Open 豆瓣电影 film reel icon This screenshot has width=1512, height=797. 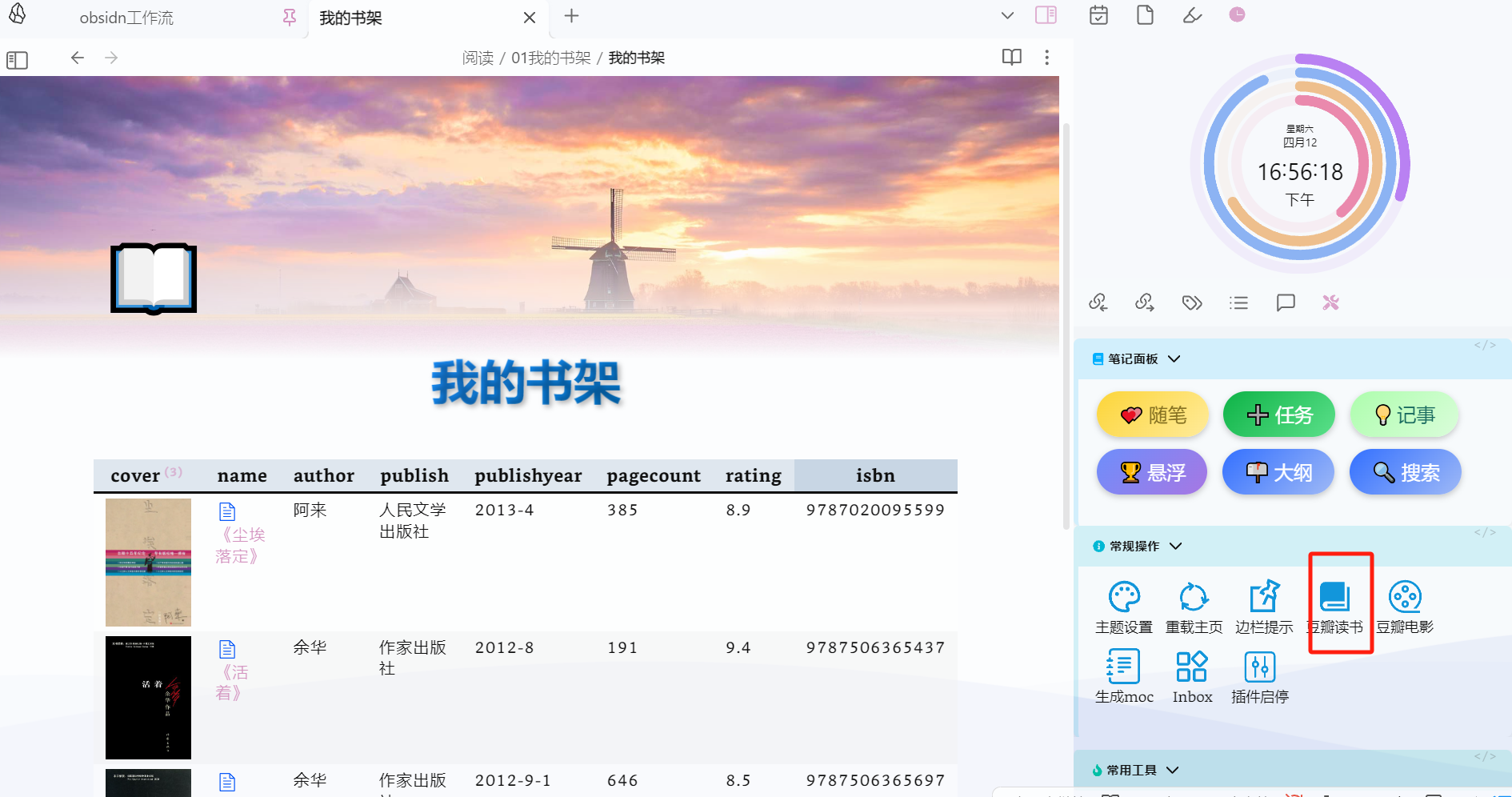pyautogui.click(x=1405, y=597)
